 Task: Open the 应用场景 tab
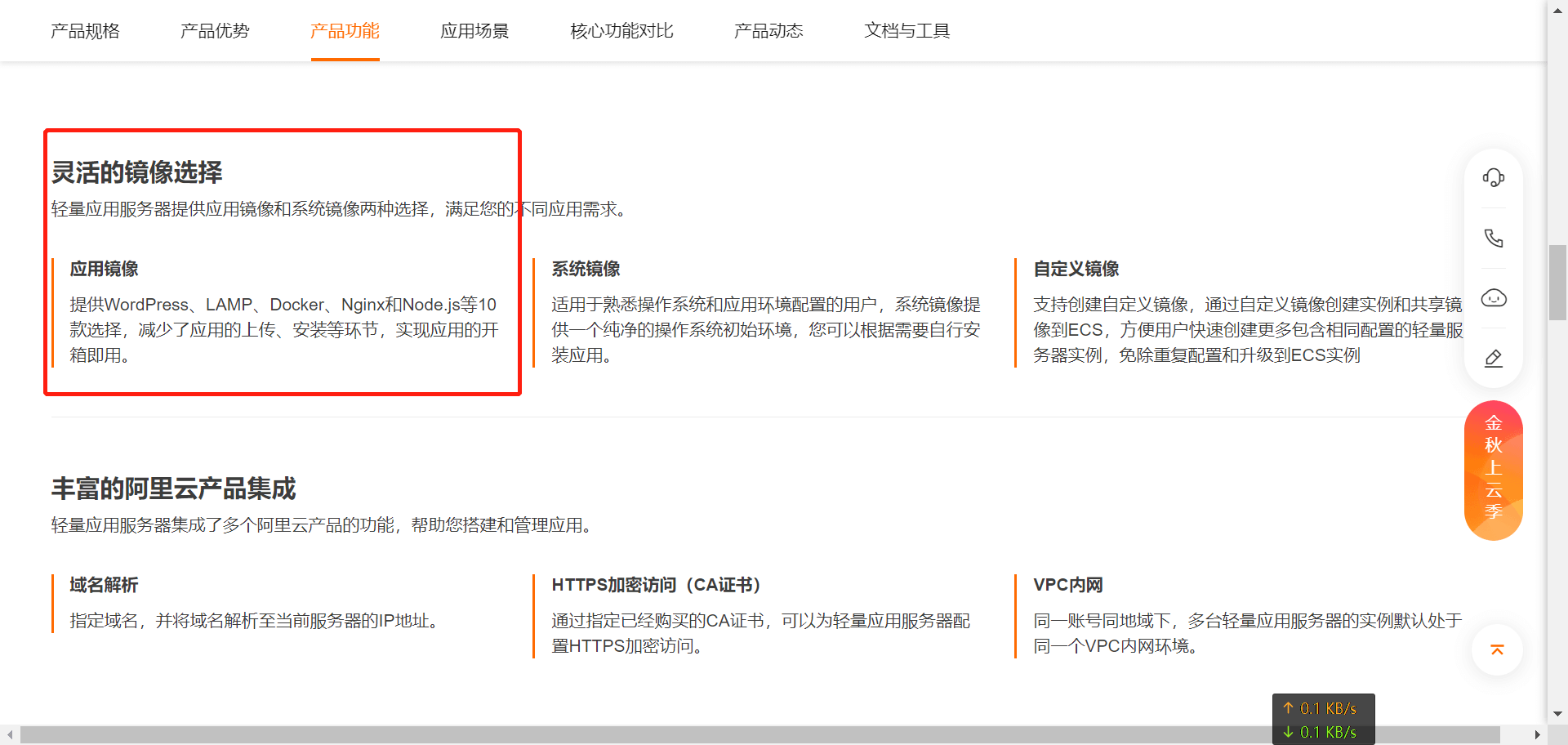[x=474, y=31]
